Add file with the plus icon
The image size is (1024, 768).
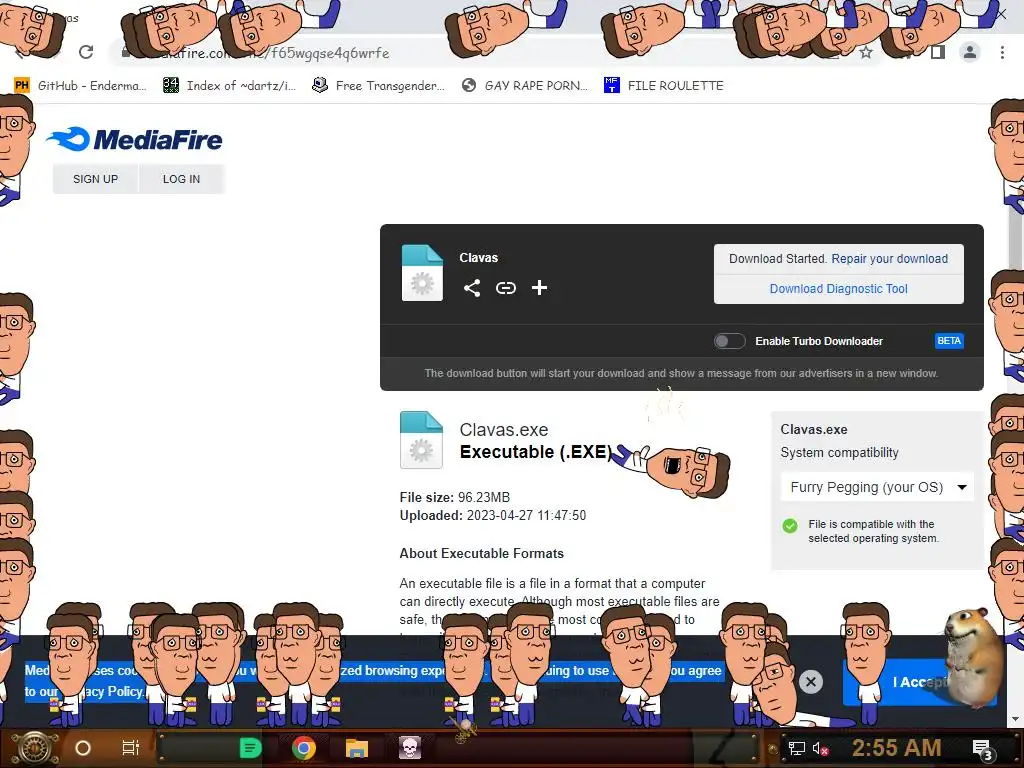539,288
